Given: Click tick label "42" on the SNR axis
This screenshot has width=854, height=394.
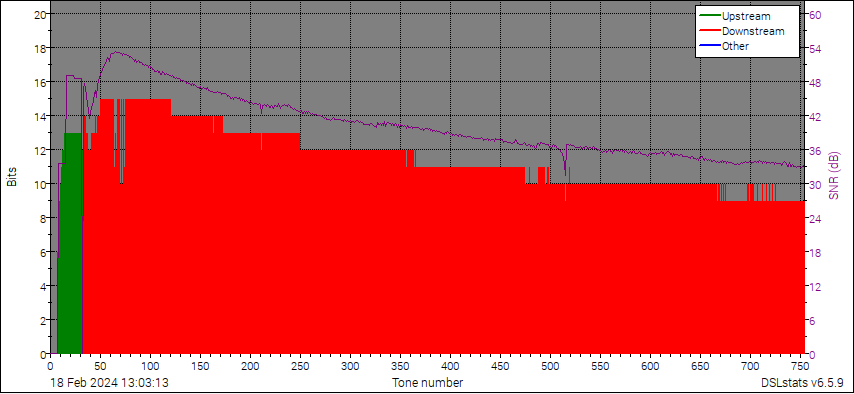Looking at the screenshot, I should [x=815, y=116].
